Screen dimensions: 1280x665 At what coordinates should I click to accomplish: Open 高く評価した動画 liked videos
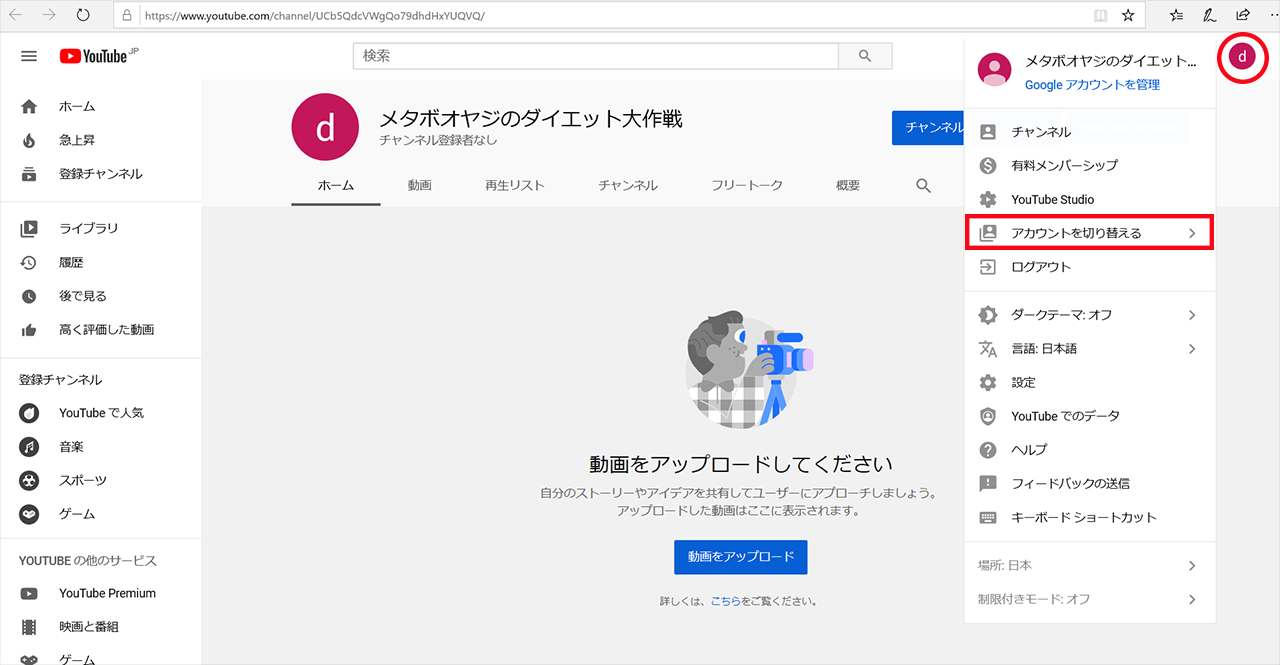pos(100,329)
